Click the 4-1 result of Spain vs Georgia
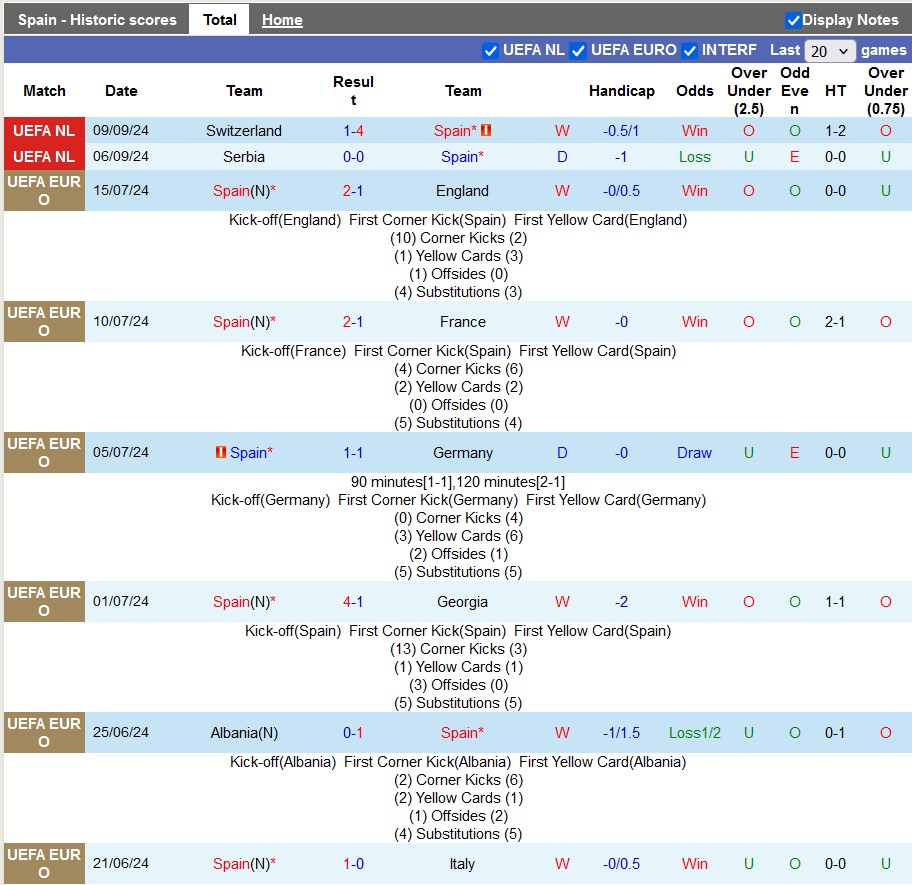Image resolution: width=912 pixels, height=885 pixels. tap(353, 602)
